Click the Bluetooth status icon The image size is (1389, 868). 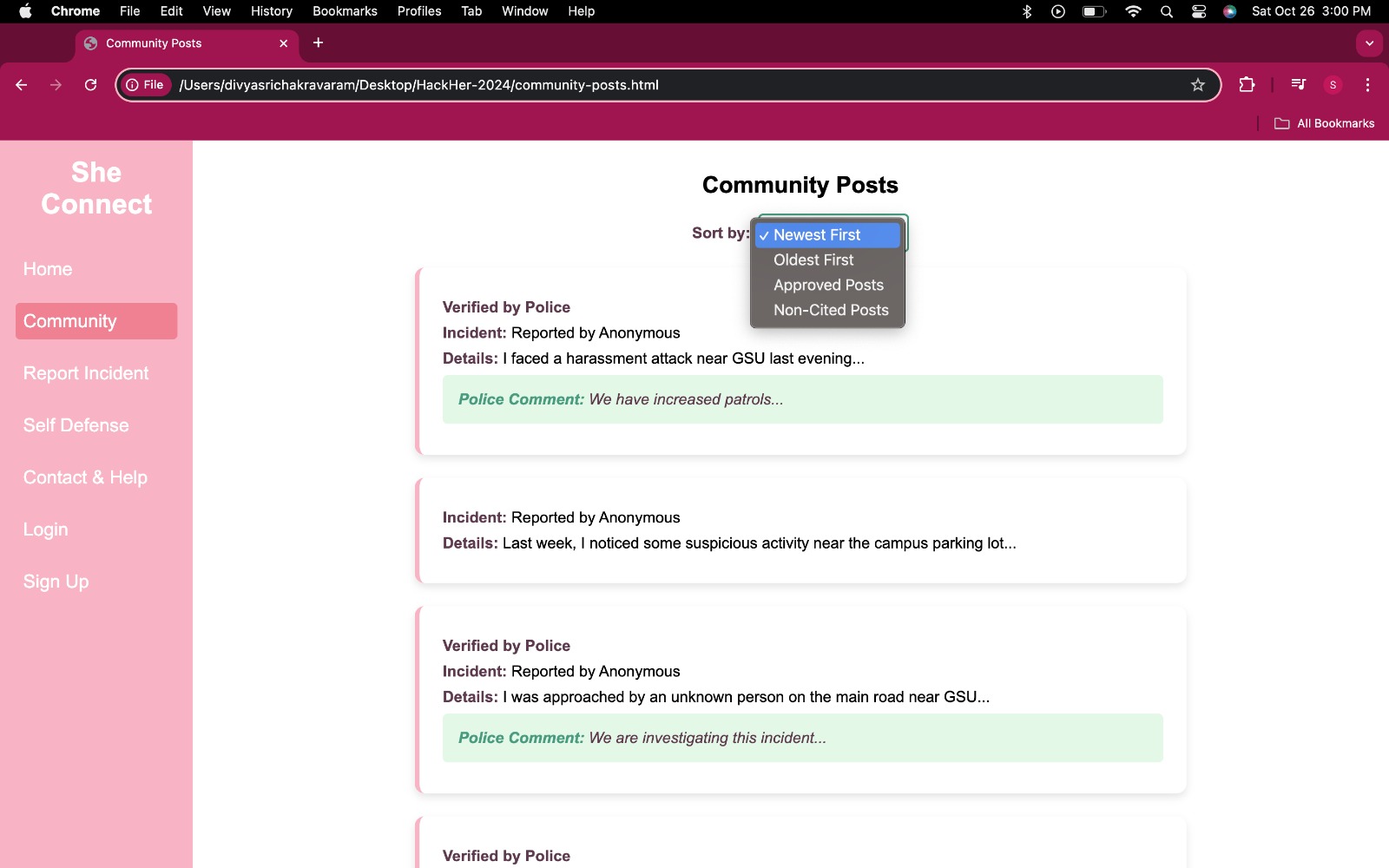coord(1027,11)
